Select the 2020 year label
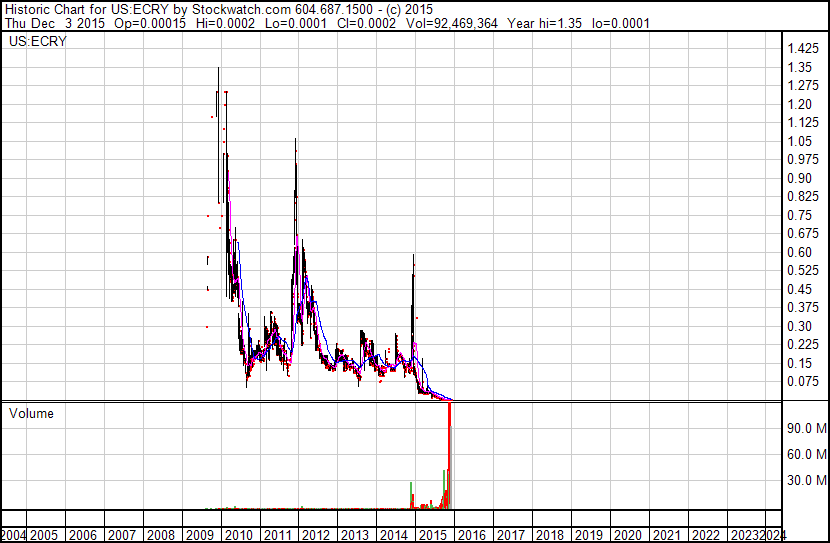Image resolution: width=830 pixels, height=543 pixels. pos(628,535)
